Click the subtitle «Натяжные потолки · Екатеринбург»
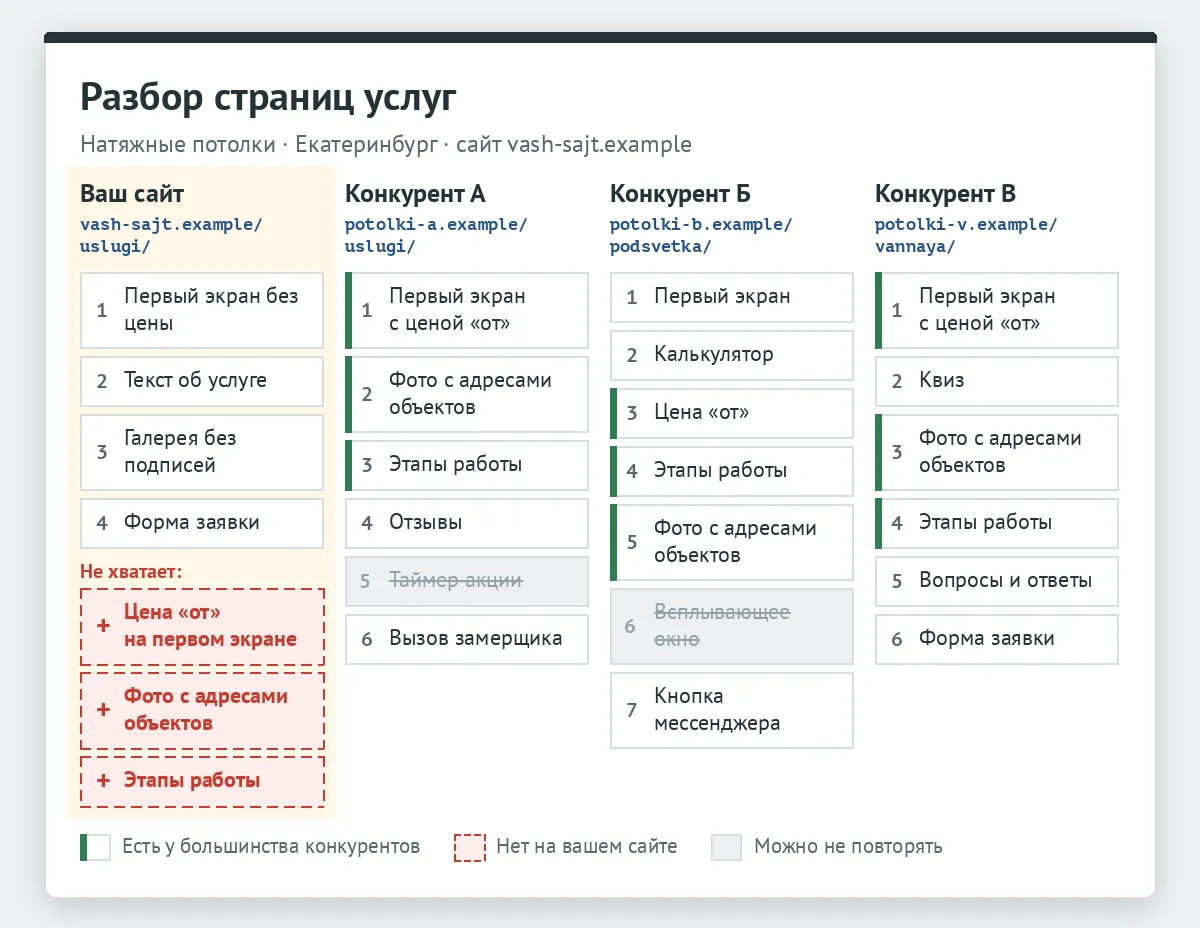1200x928 pixels. (x=259, y=144)
